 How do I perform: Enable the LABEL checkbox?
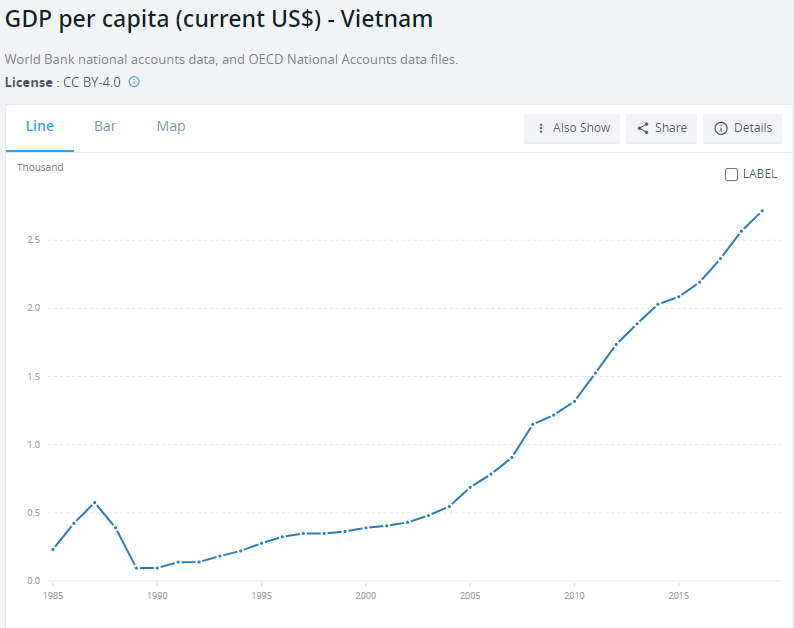click(x=732, y=174)
